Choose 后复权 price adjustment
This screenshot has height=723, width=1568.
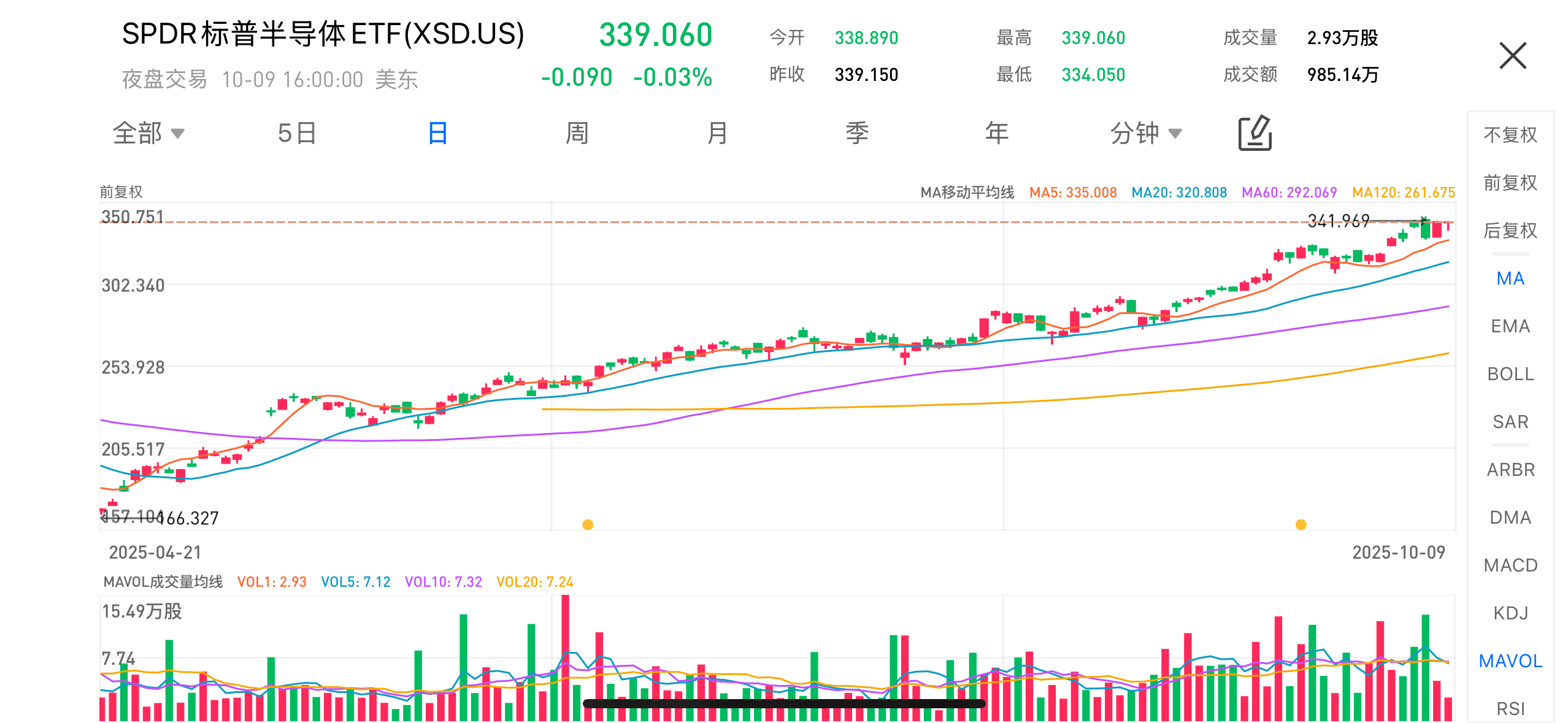coord(1510,231)
